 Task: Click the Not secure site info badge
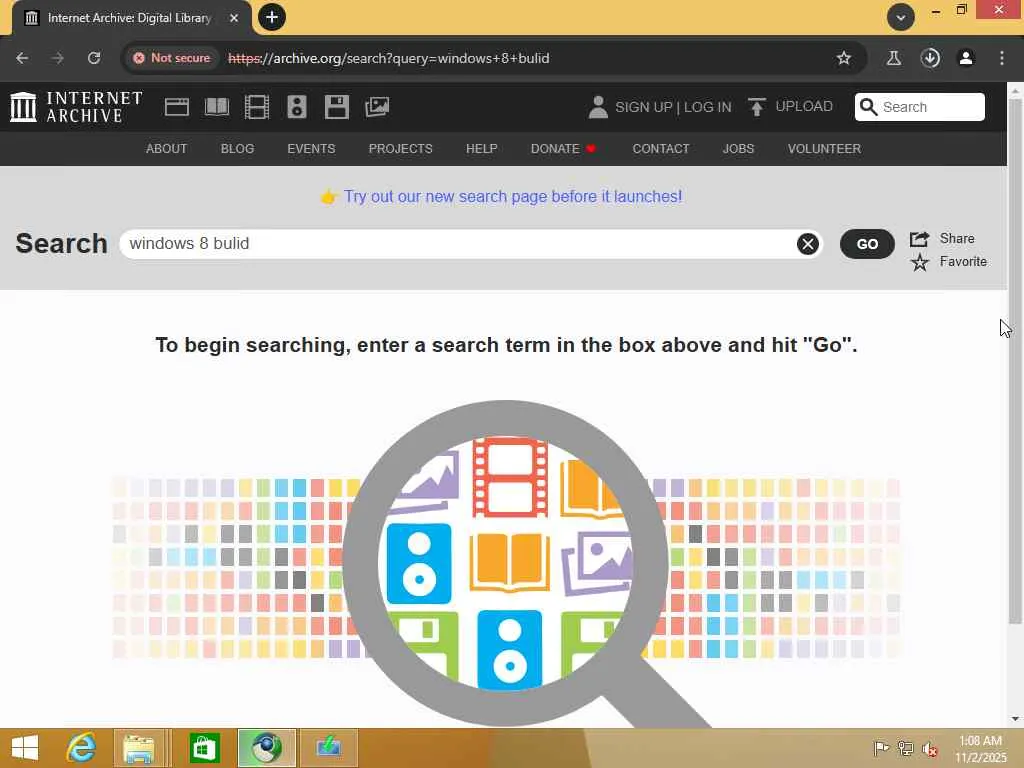click(172, 58)
